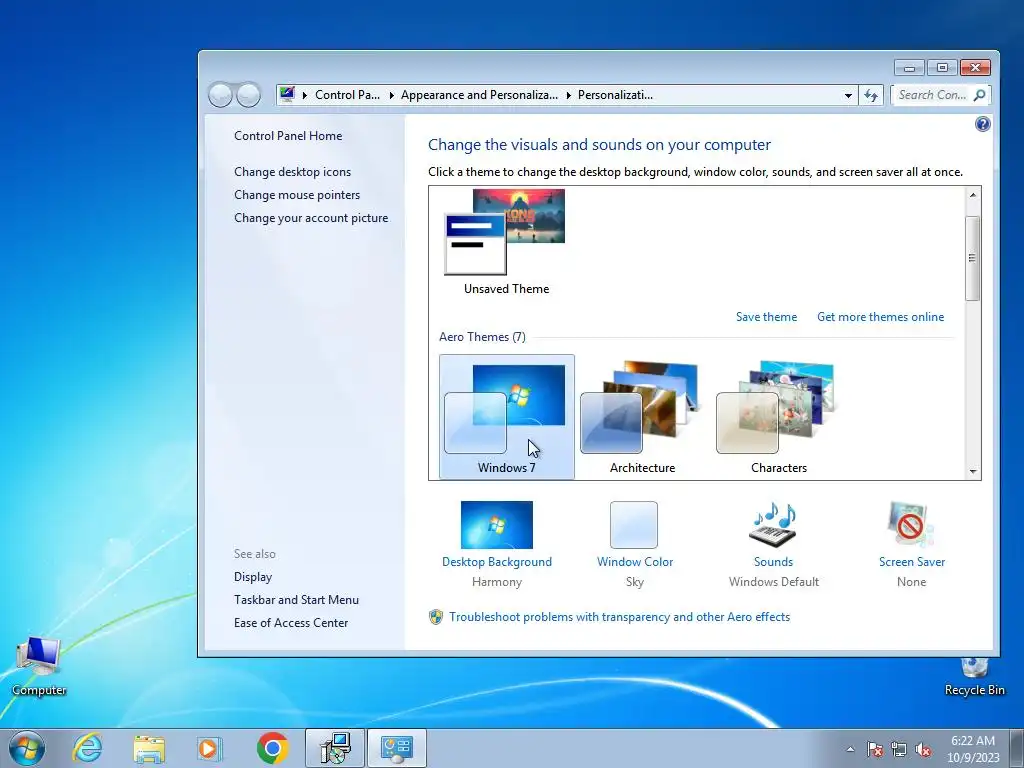Image resolution: width=1024 pixels, height=768 pixels.
Task: Click Get more themes online
Action: click(x=880, y=317)
